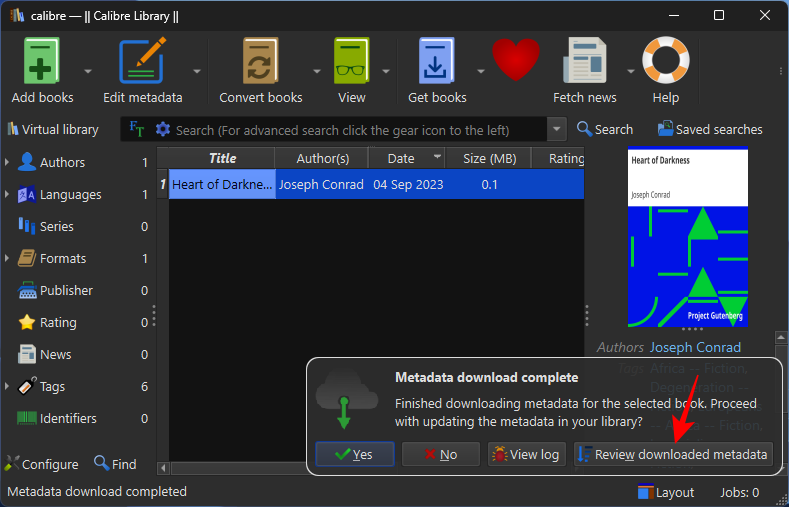
Task: Open Saved searches
Action: (710, 129)
